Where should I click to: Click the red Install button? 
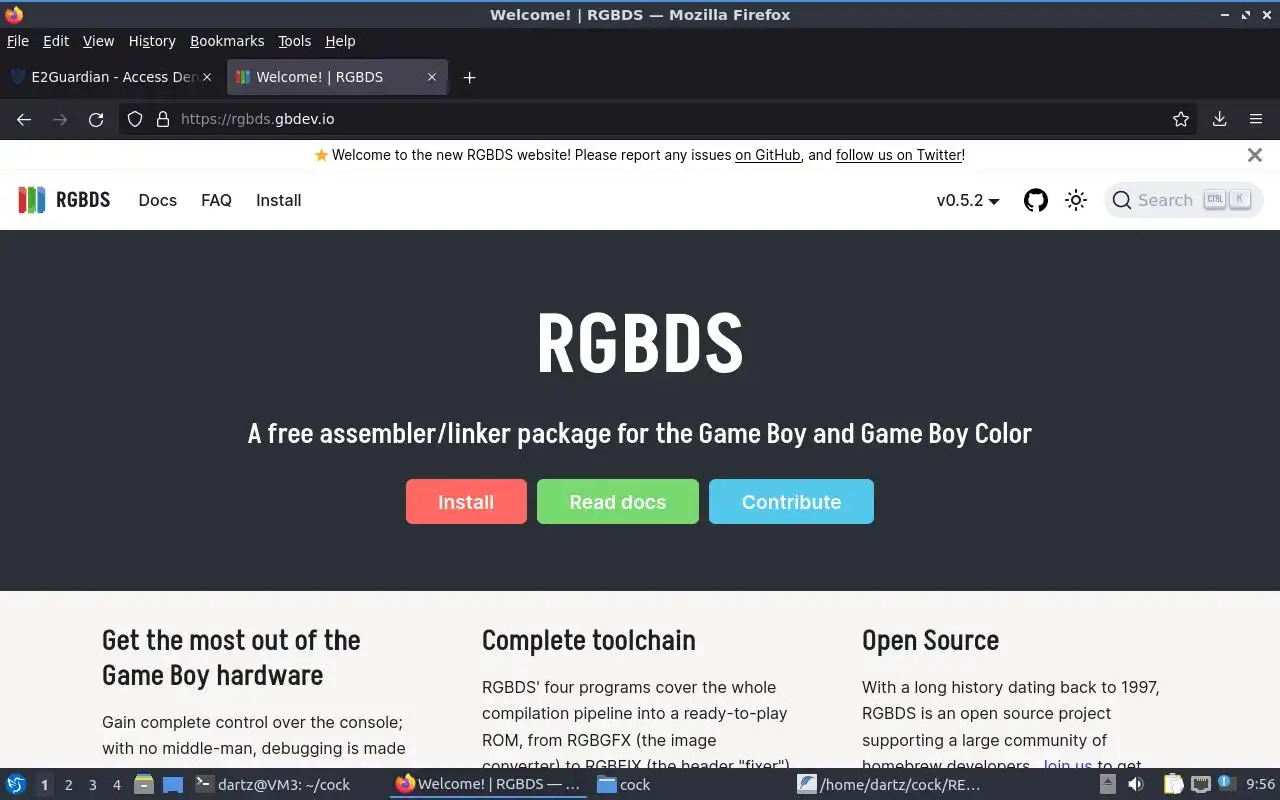pos(466,502)
